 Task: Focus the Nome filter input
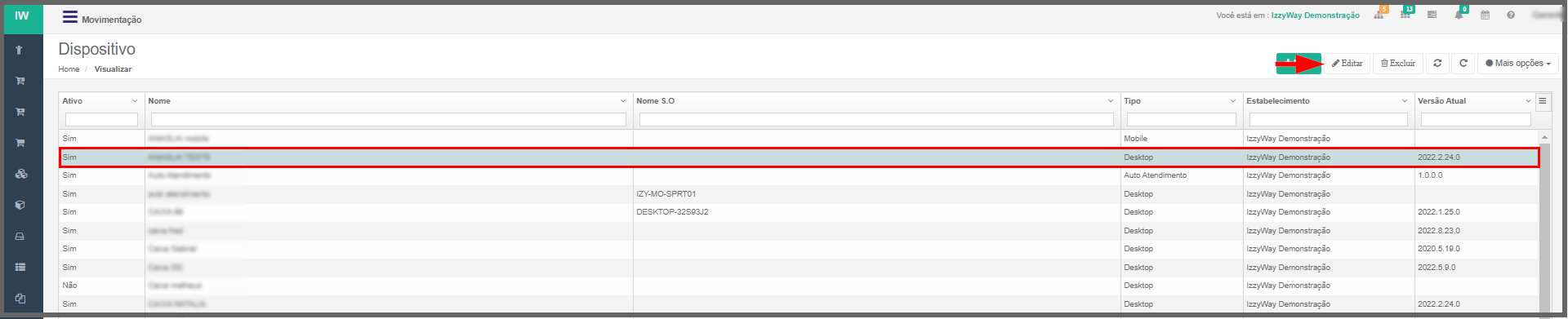(389, 119)
